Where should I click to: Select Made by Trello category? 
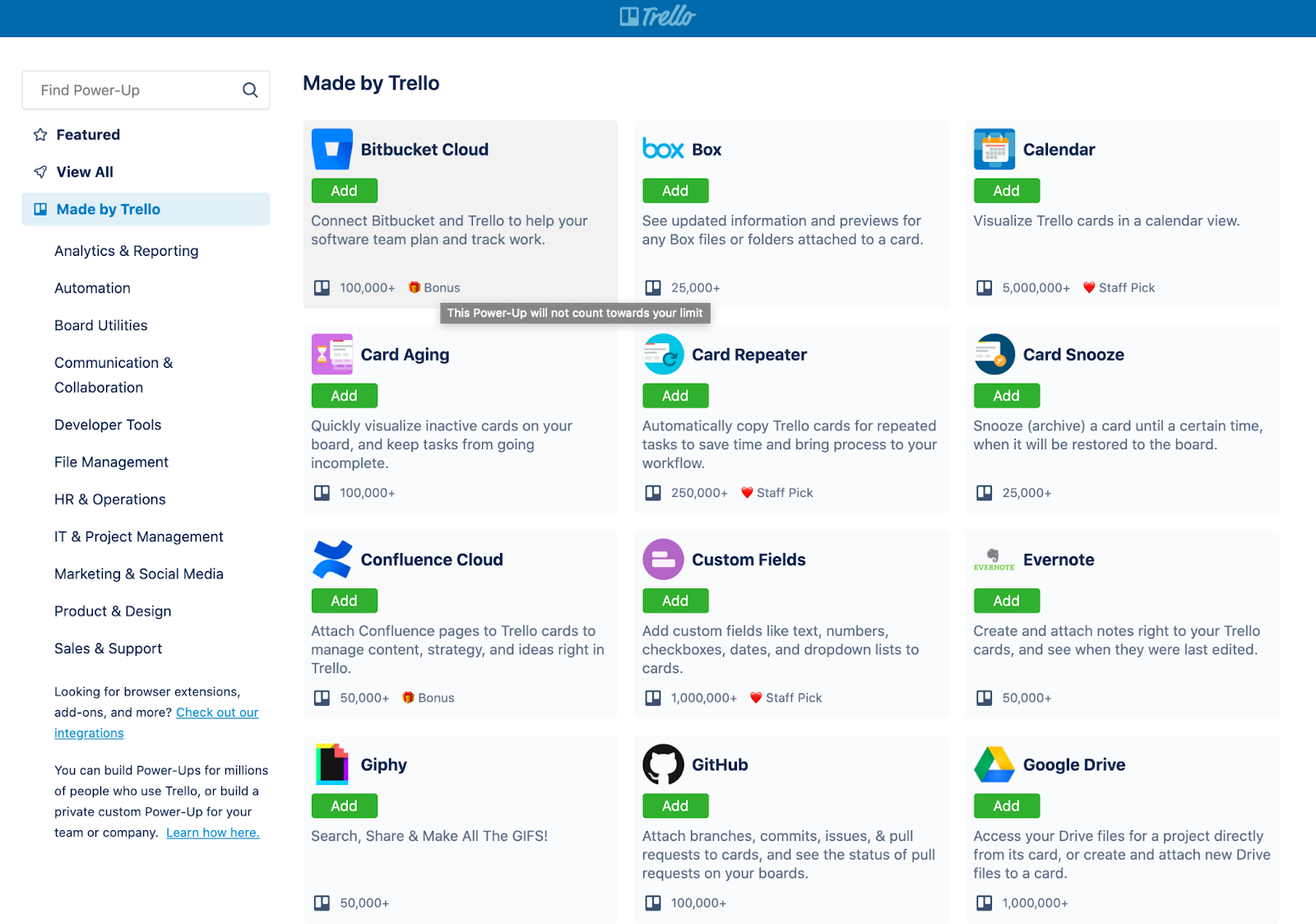(146, 209)
